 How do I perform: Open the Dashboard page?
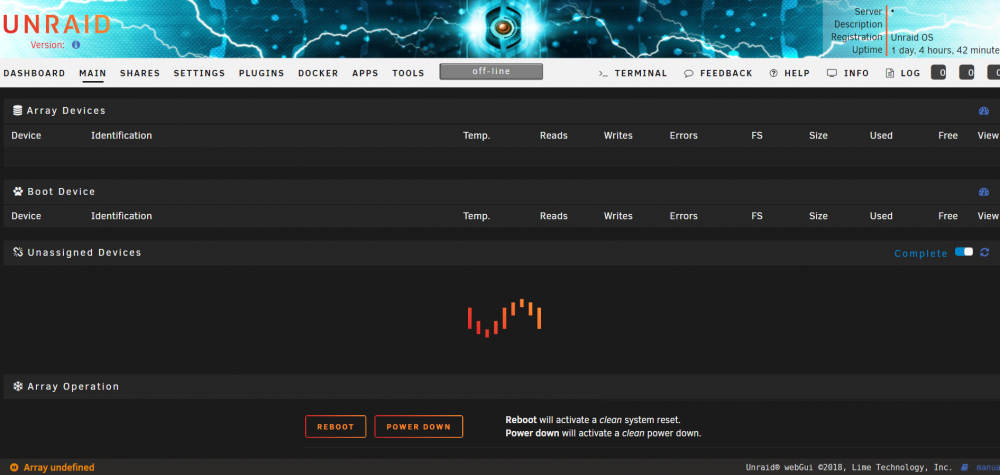click(x=34, y=73)
